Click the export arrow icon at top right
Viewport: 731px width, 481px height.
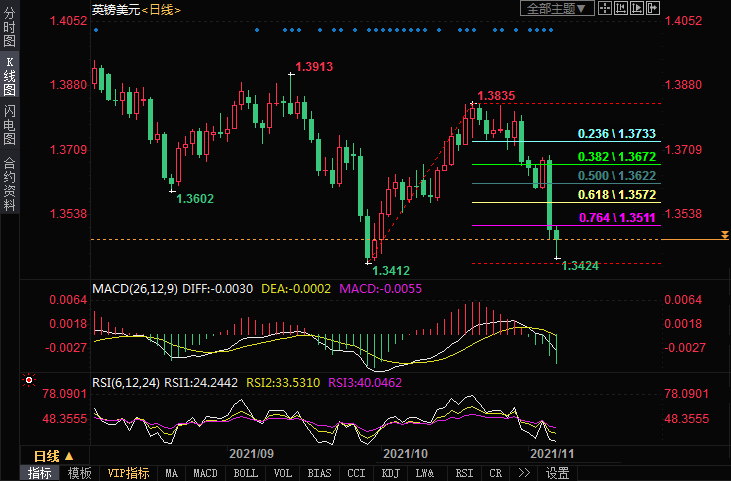point(654,8)
